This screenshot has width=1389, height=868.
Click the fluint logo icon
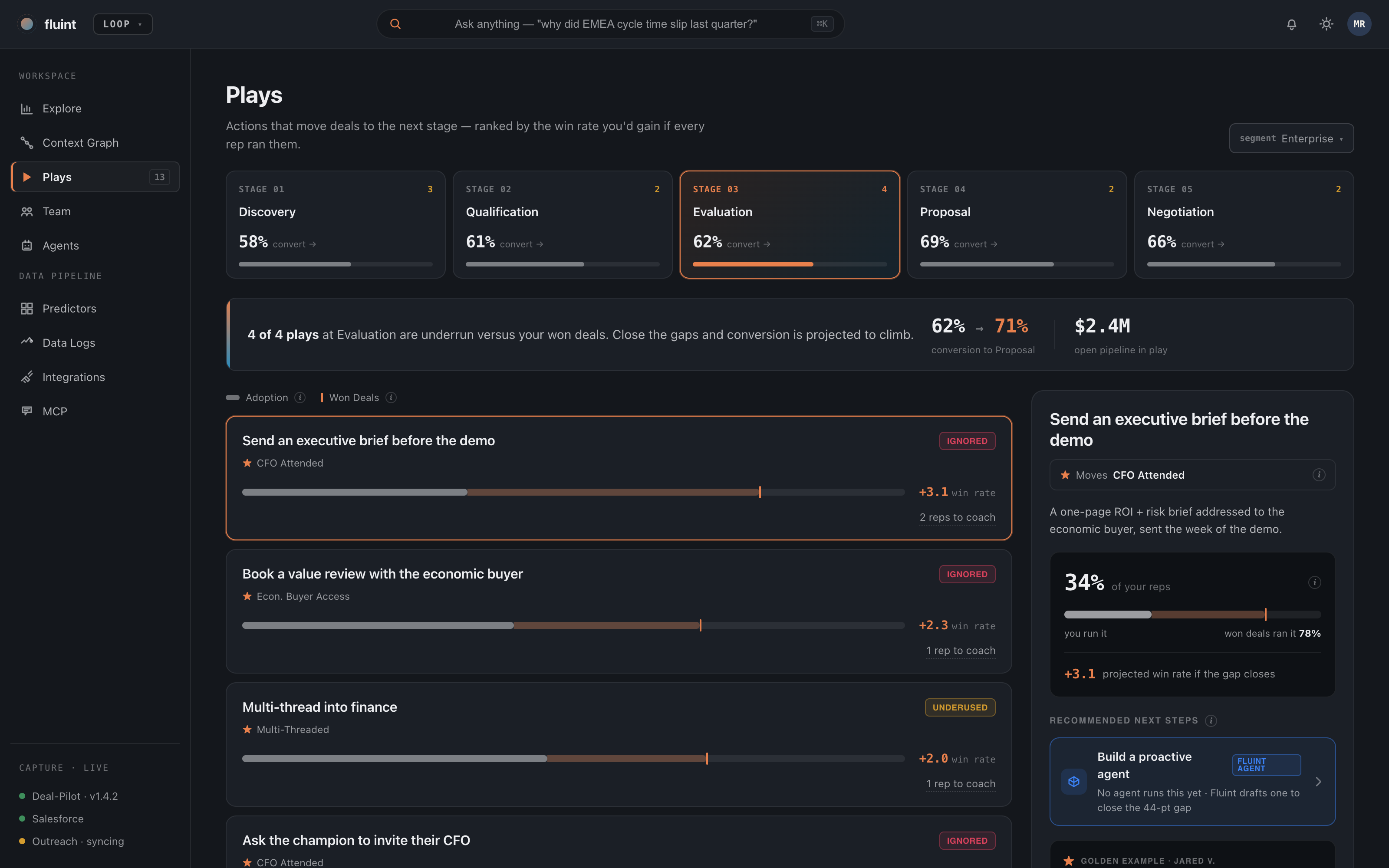[26, 23]
